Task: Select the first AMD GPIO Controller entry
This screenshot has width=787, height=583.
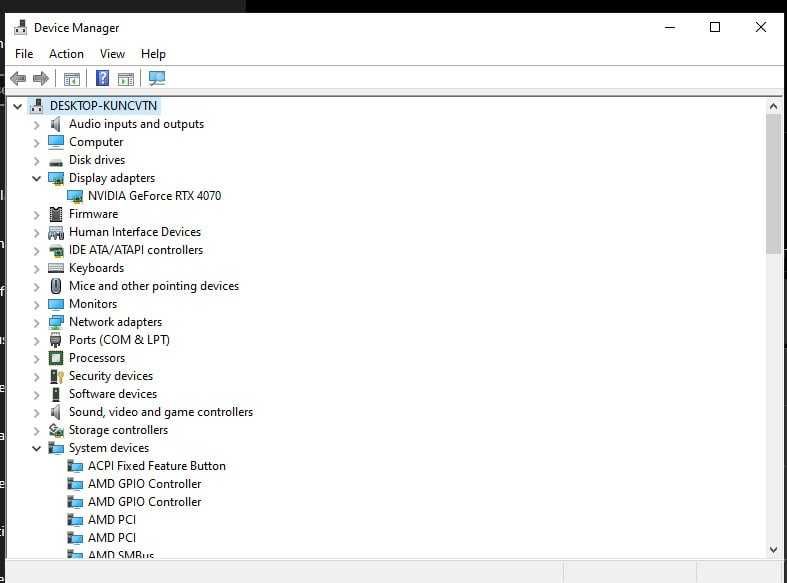Action: 145,484
